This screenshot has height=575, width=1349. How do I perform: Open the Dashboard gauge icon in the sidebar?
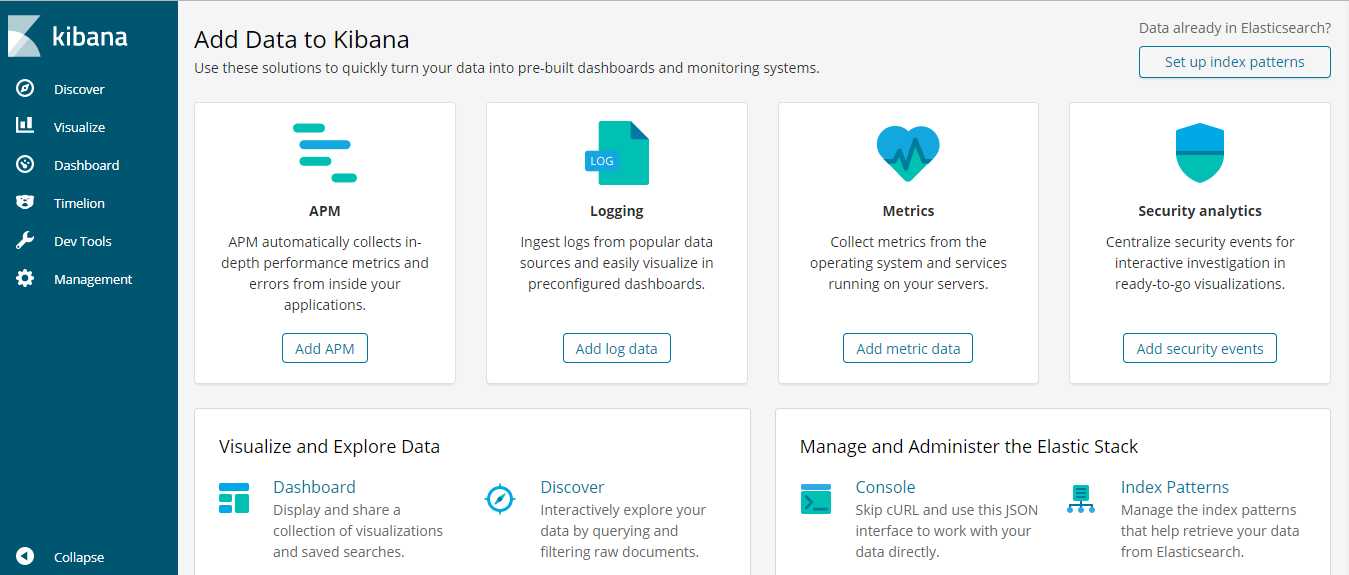point(25,165)
